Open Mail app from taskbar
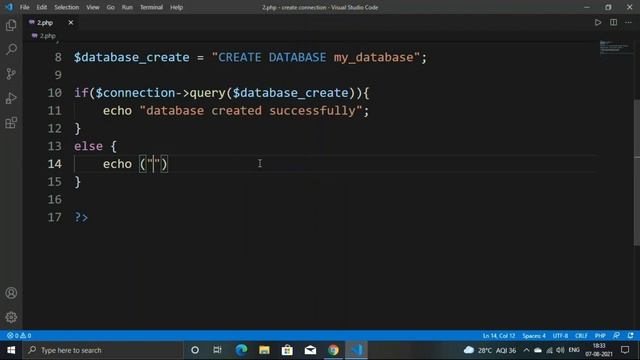 click(310, 350)
